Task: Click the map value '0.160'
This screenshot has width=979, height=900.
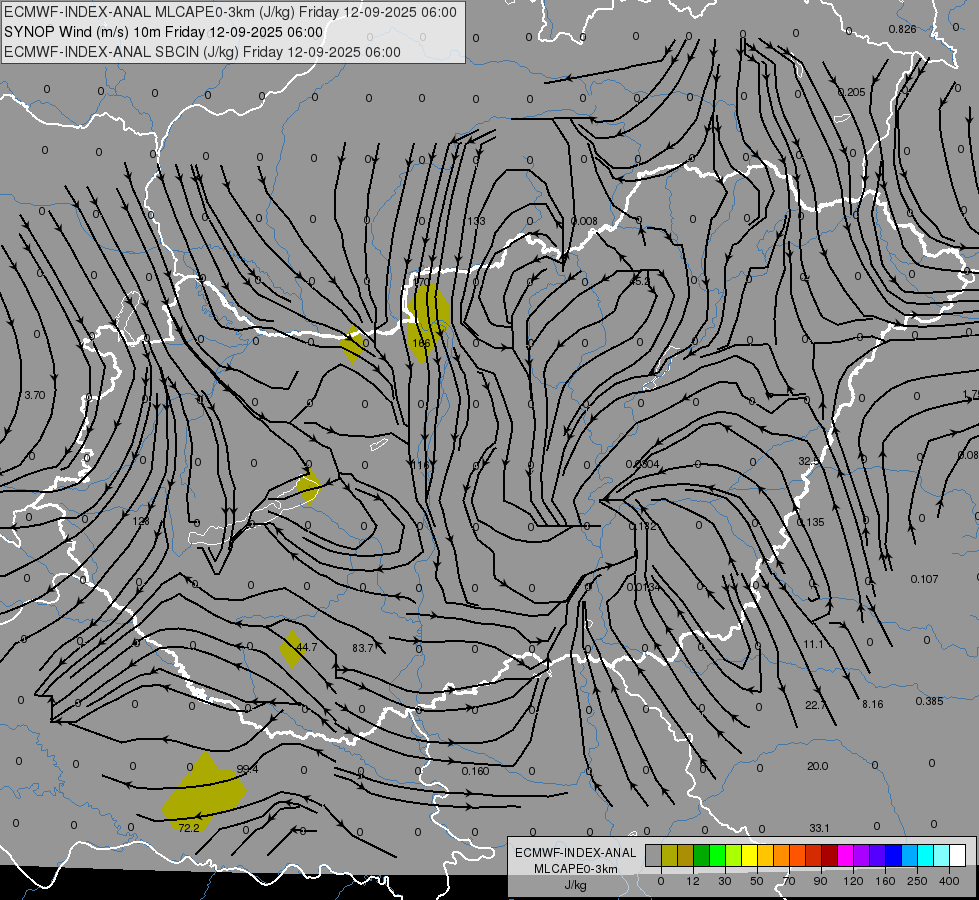Action: click(x=476, y=771)
